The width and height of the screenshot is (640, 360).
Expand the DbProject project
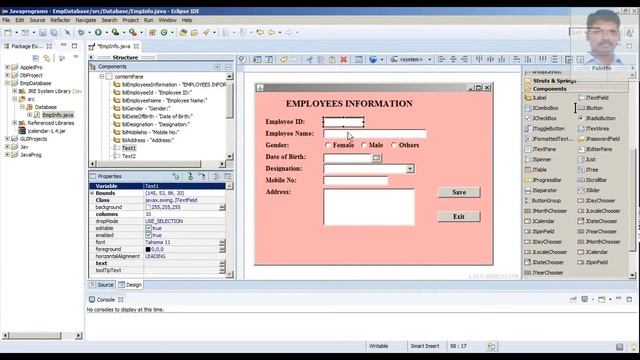[7, 75]
